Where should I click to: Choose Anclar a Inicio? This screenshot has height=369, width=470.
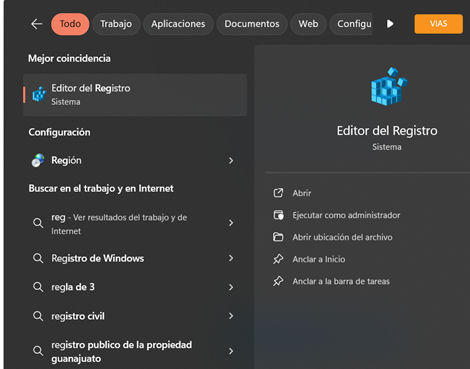pyautogui.click(x=319, y=259)
